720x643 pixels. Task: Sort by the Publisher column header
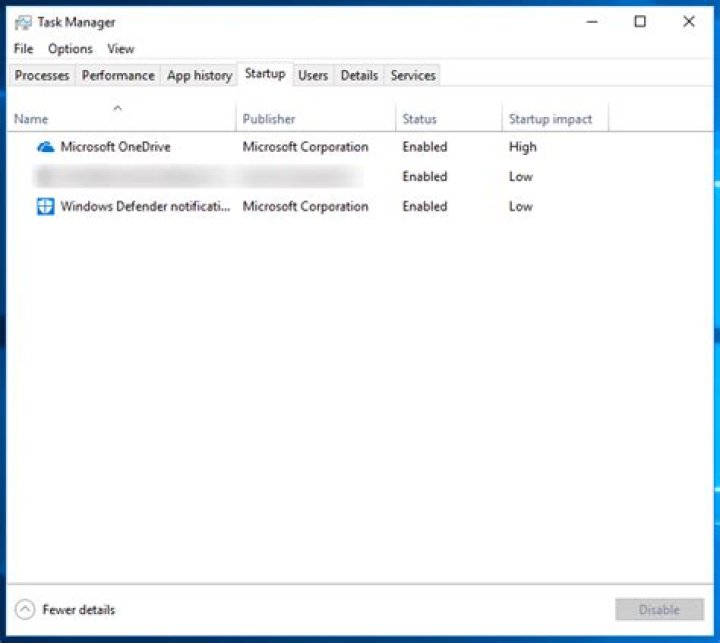[316, 118]
